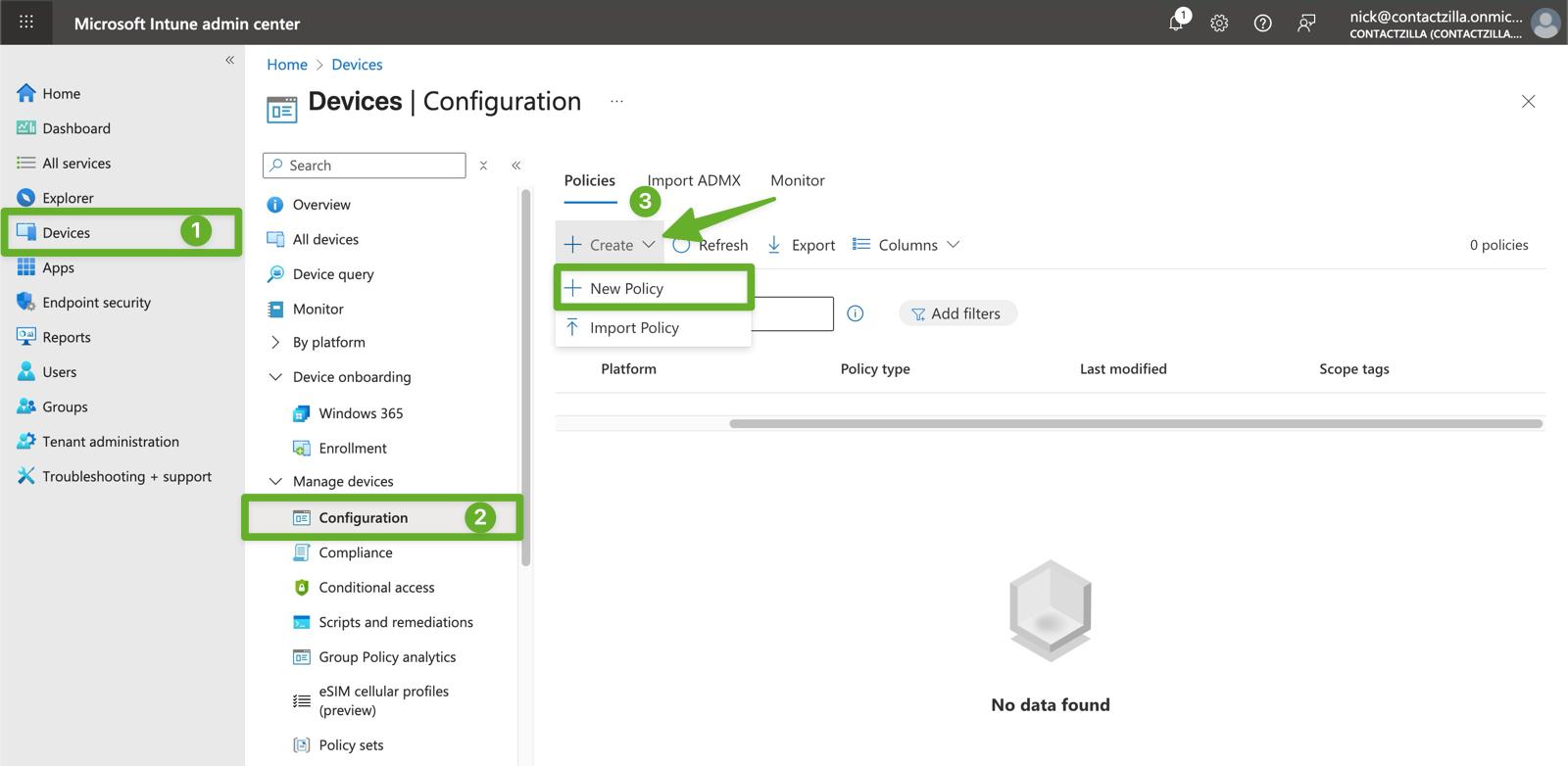Open the Create dropdown
The height and width of the screenshot is (766, 1568).
tap(610, 245)
